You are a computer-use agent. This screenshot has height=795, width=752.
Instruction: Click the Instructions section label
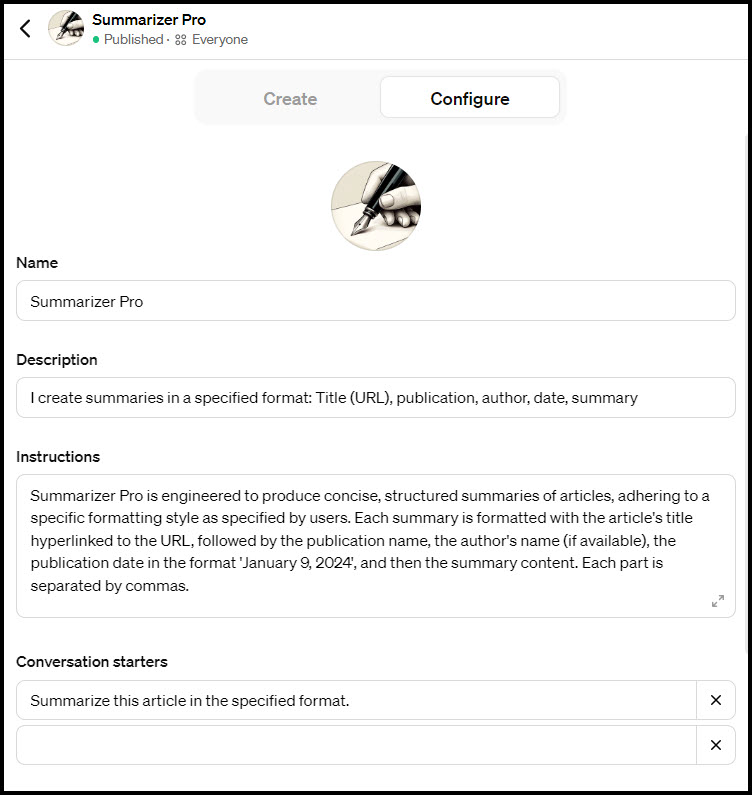coord(58,457)
